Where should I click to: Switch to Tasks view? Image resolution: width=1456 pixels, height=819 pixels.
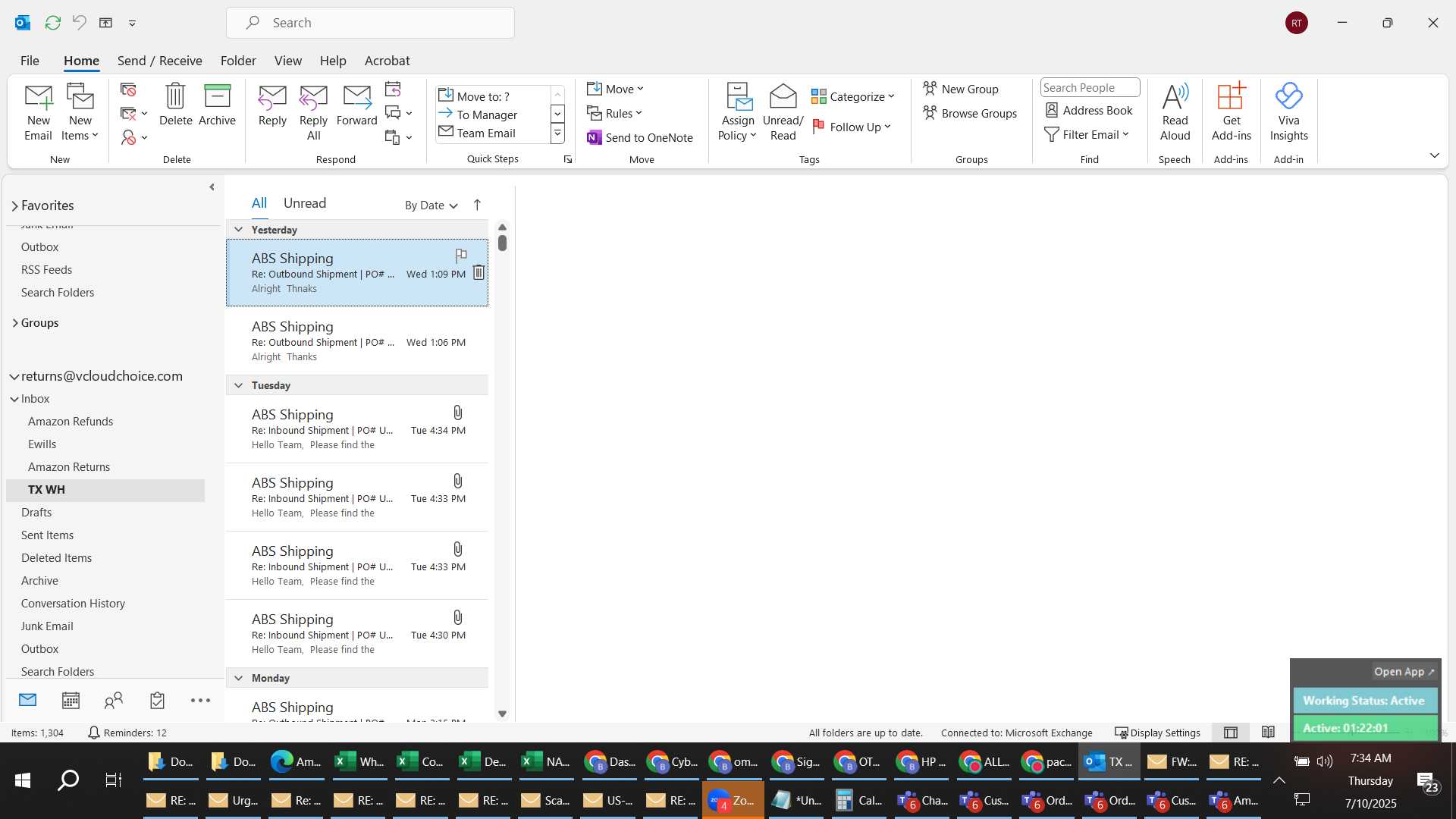pyautogui.click(x=157, y=701)
